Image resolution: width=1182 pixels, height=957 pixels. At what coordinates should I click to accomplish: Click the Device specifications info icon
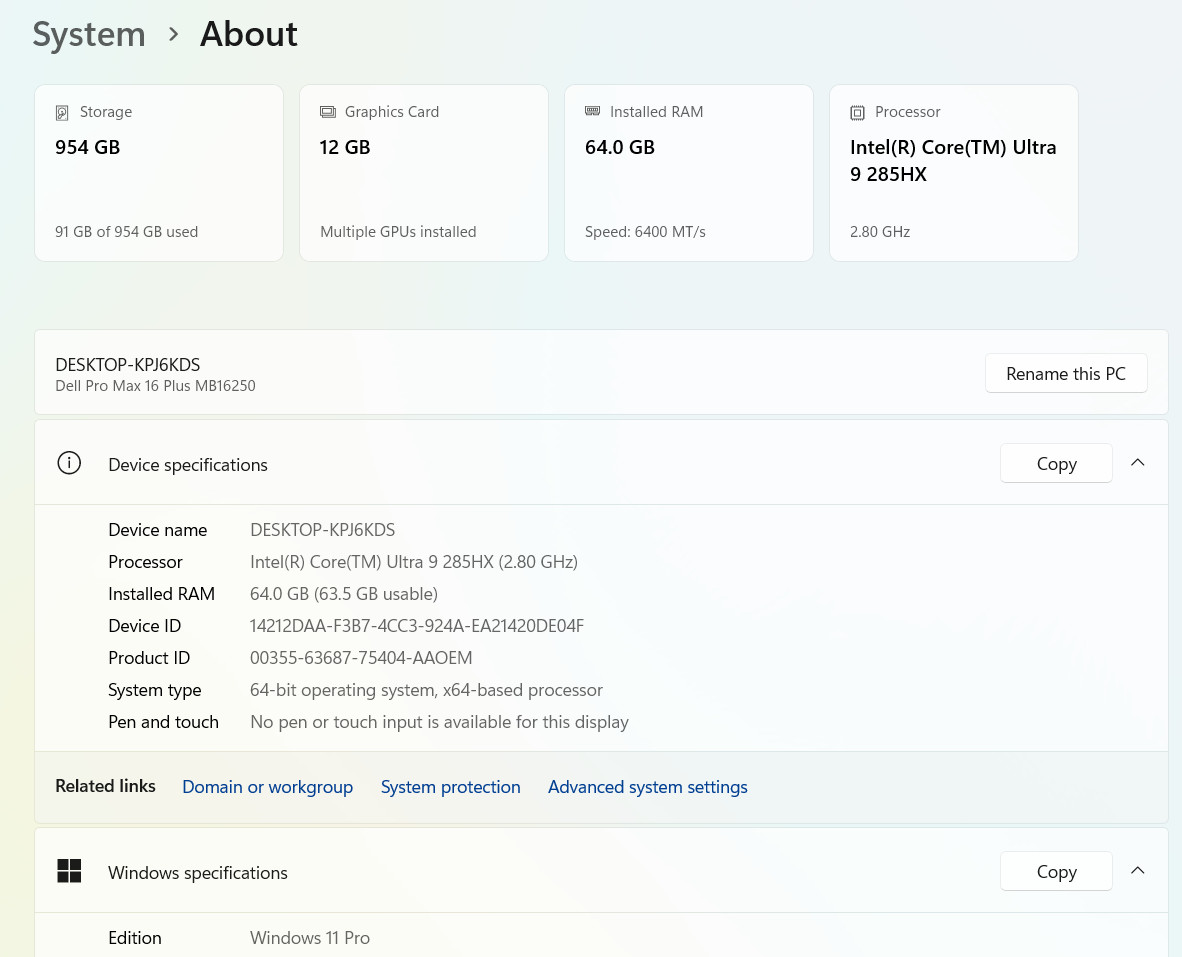69,463
